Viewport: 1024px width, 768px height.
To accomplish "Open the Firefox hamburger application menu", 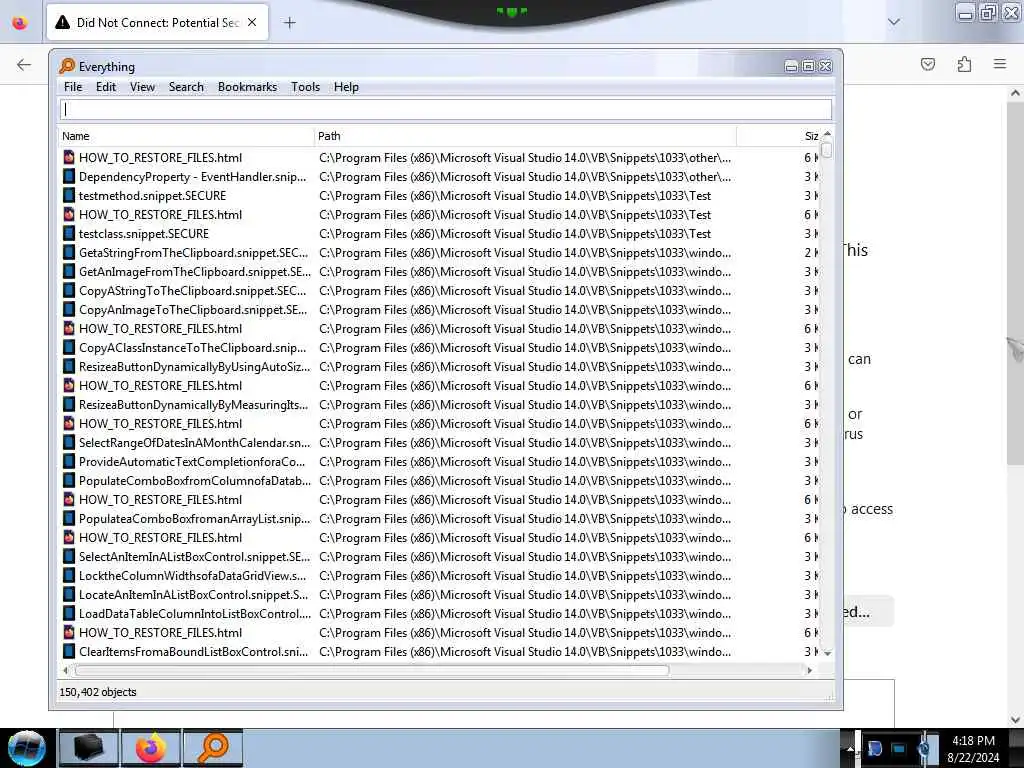I will tap(999, 64).
